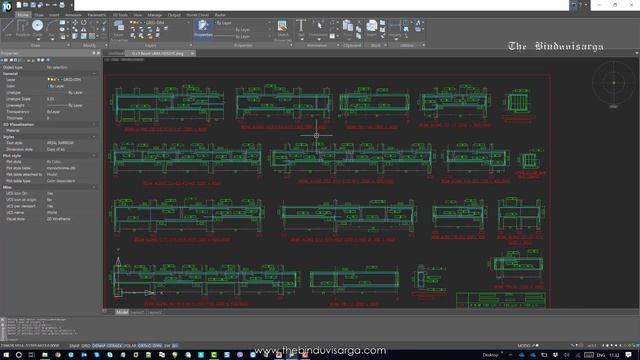This screenshot has width=640, height=360.
Task: Toggle GRID display in status bar
Action: point(86,346)
